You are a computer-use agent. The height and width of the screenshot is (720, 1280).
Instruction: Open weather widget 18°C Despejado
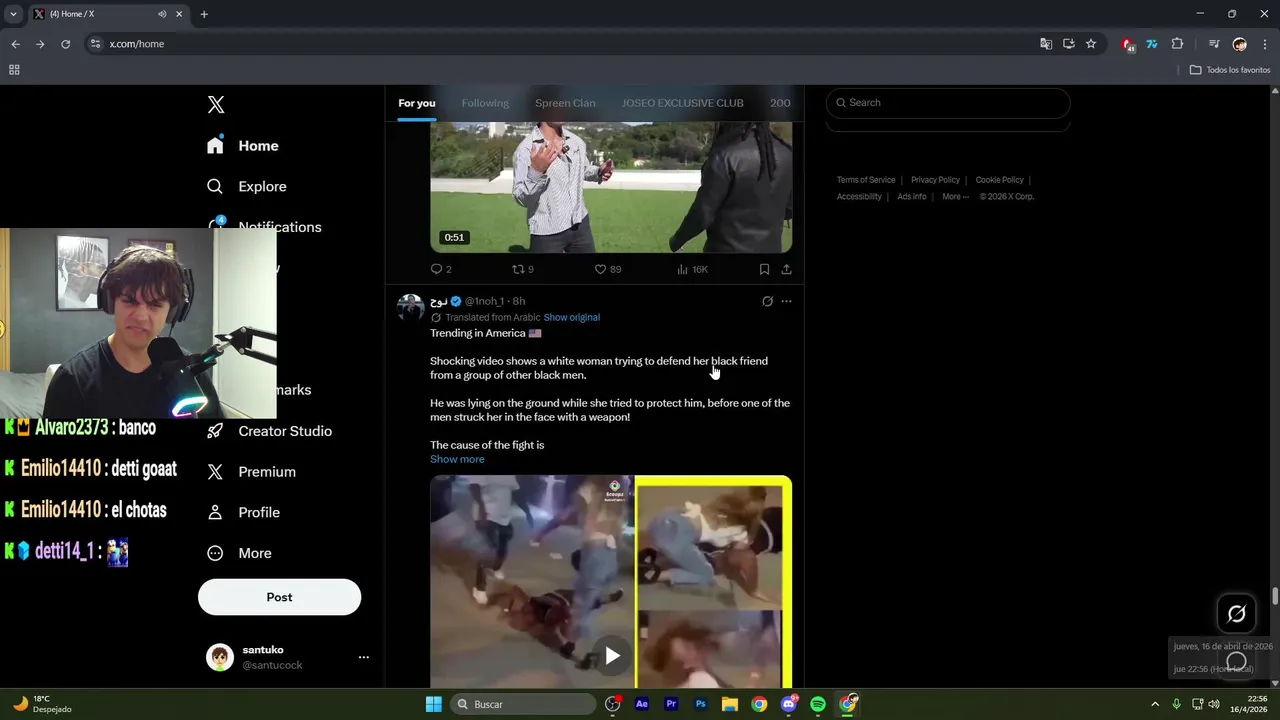pos(42,704)
